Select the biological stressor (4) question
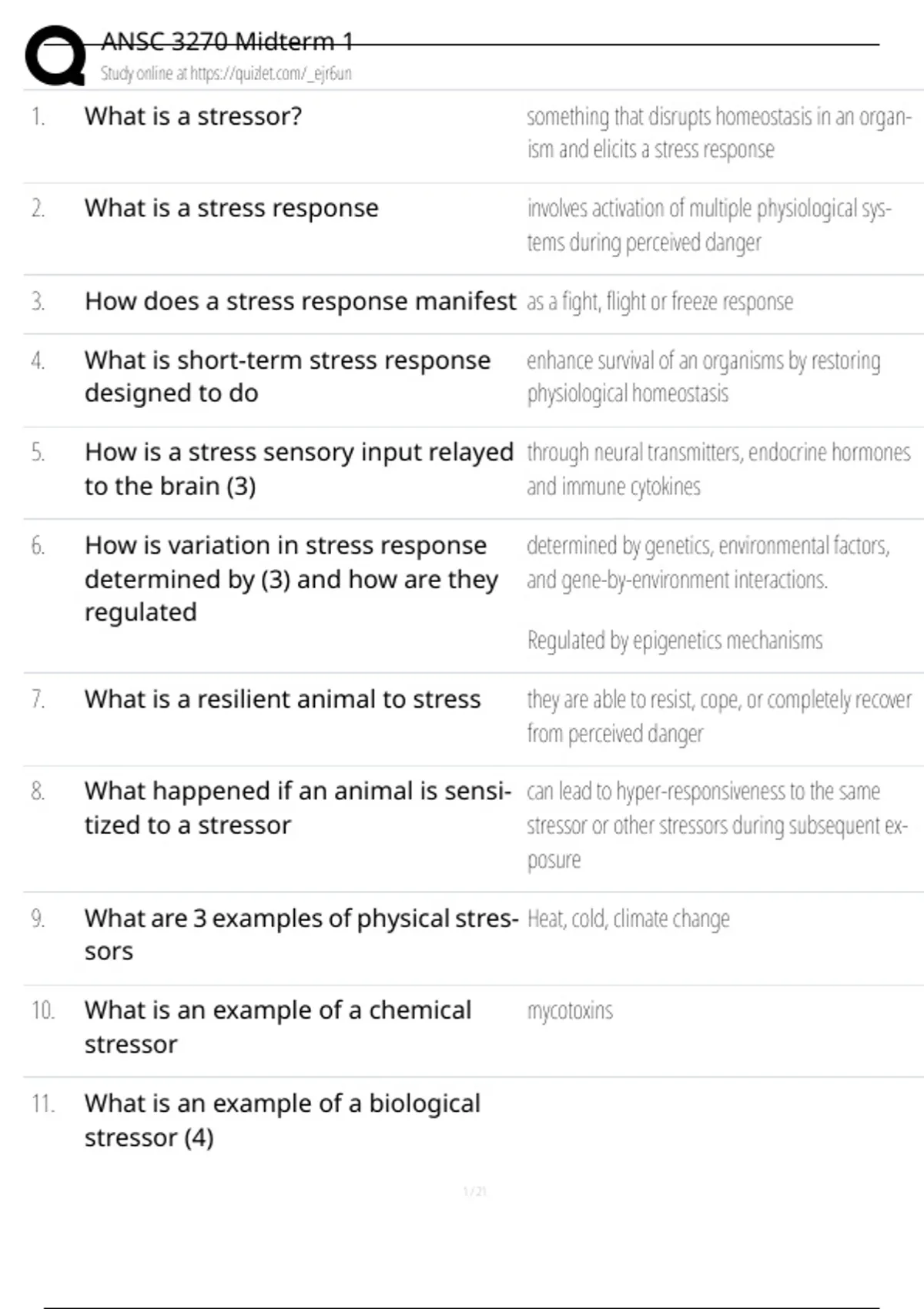Screen dimensions: 924x1309 point(282,1120)
